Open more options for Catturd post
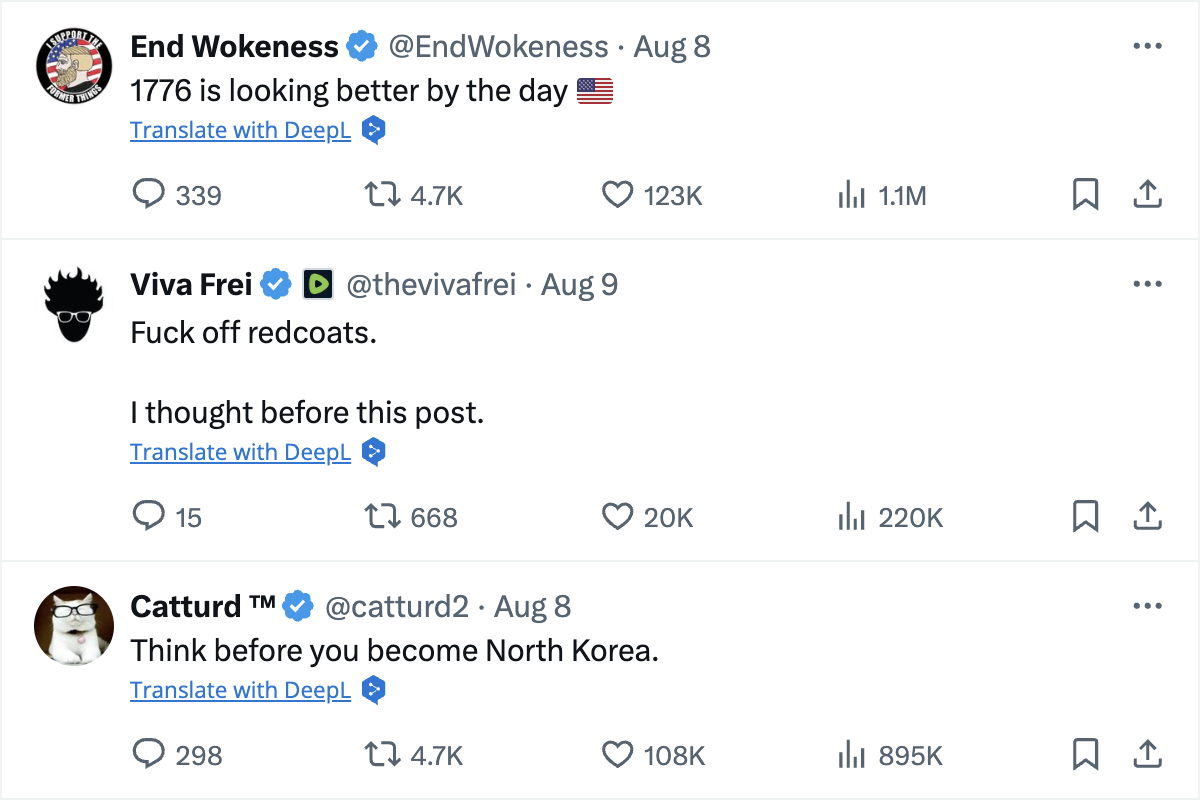 point(1147,607)
